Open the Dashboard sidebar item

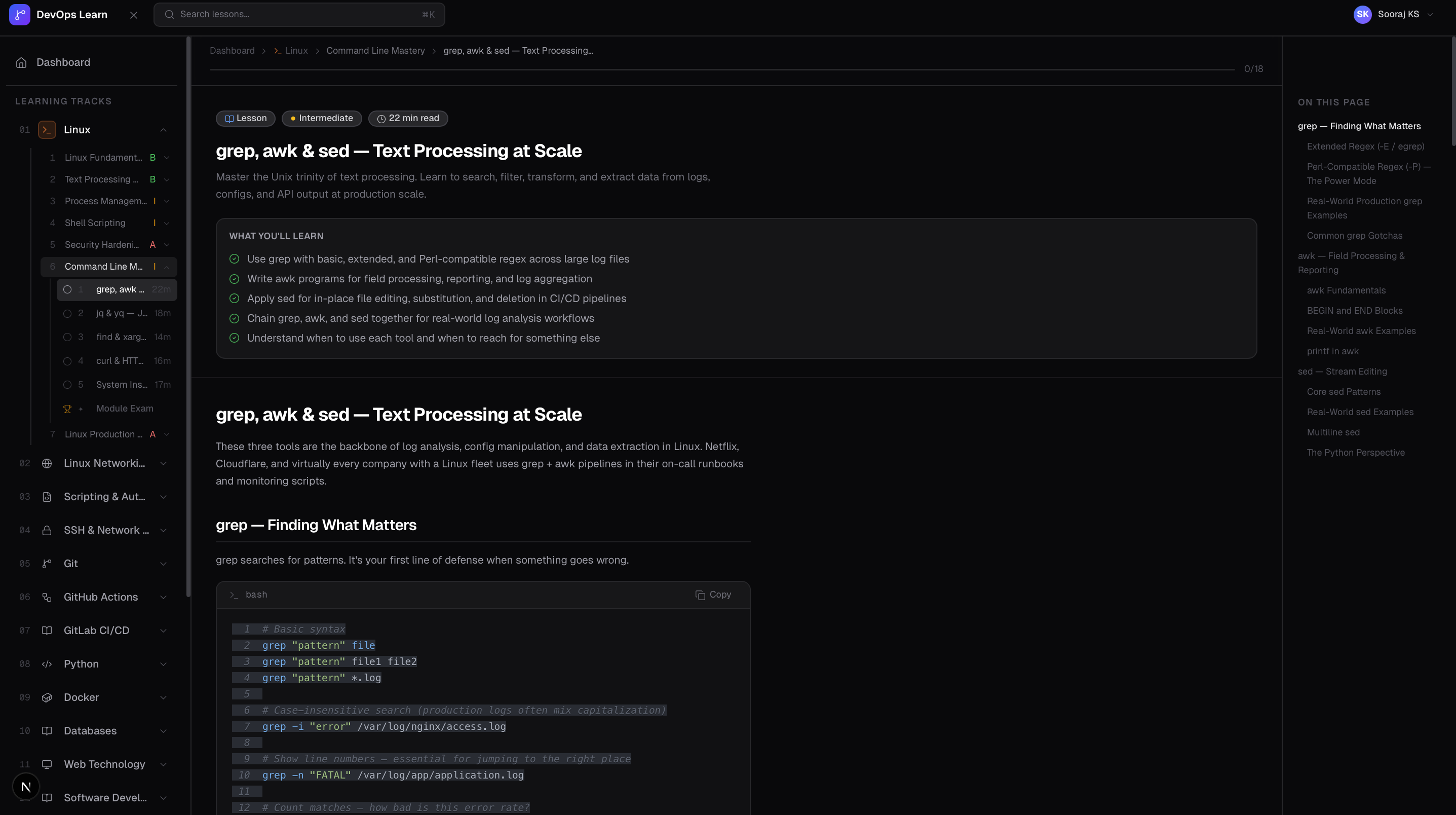(92, 63)
